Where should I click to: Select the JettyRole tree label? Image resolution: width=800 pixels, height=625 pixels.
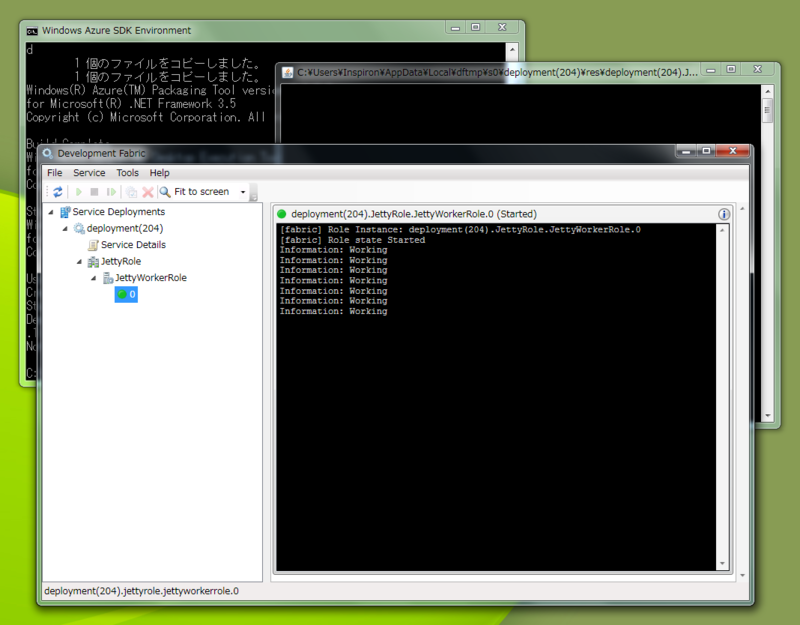pos(121,261)
